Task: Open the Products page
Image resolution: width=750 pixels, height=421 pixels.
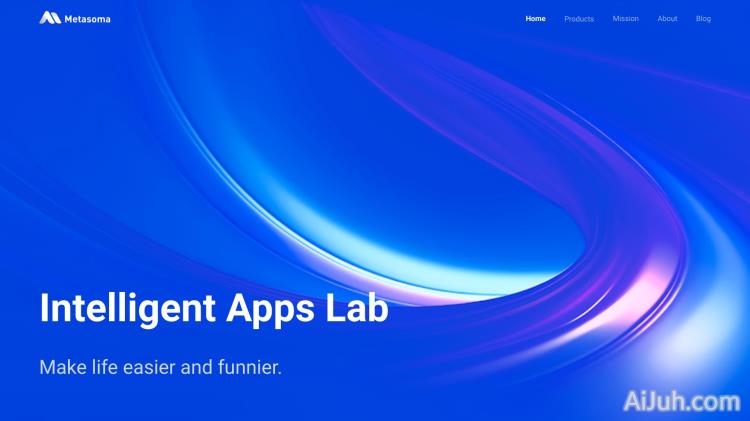Action: pos(578,18)
